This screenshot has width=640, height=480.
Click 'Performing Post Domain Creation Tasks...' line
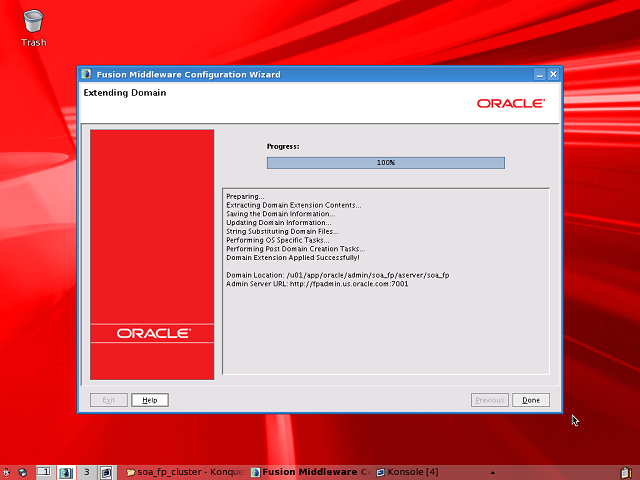pyautogui.click(x=296, y=249)
